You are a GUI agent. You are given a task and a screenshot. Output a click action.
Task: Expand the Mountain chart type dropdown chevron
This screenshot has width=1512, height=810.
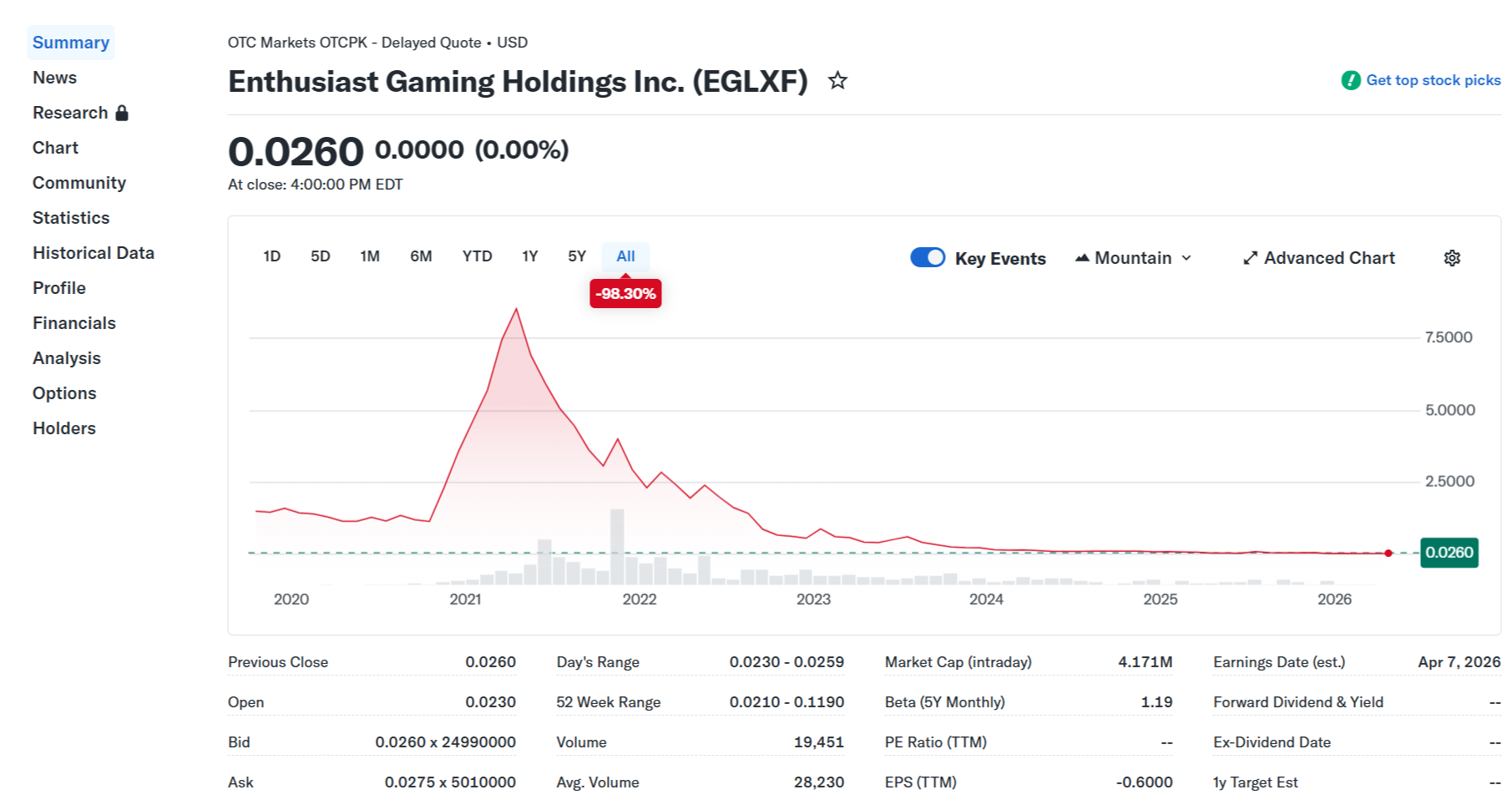point(1186,258)
